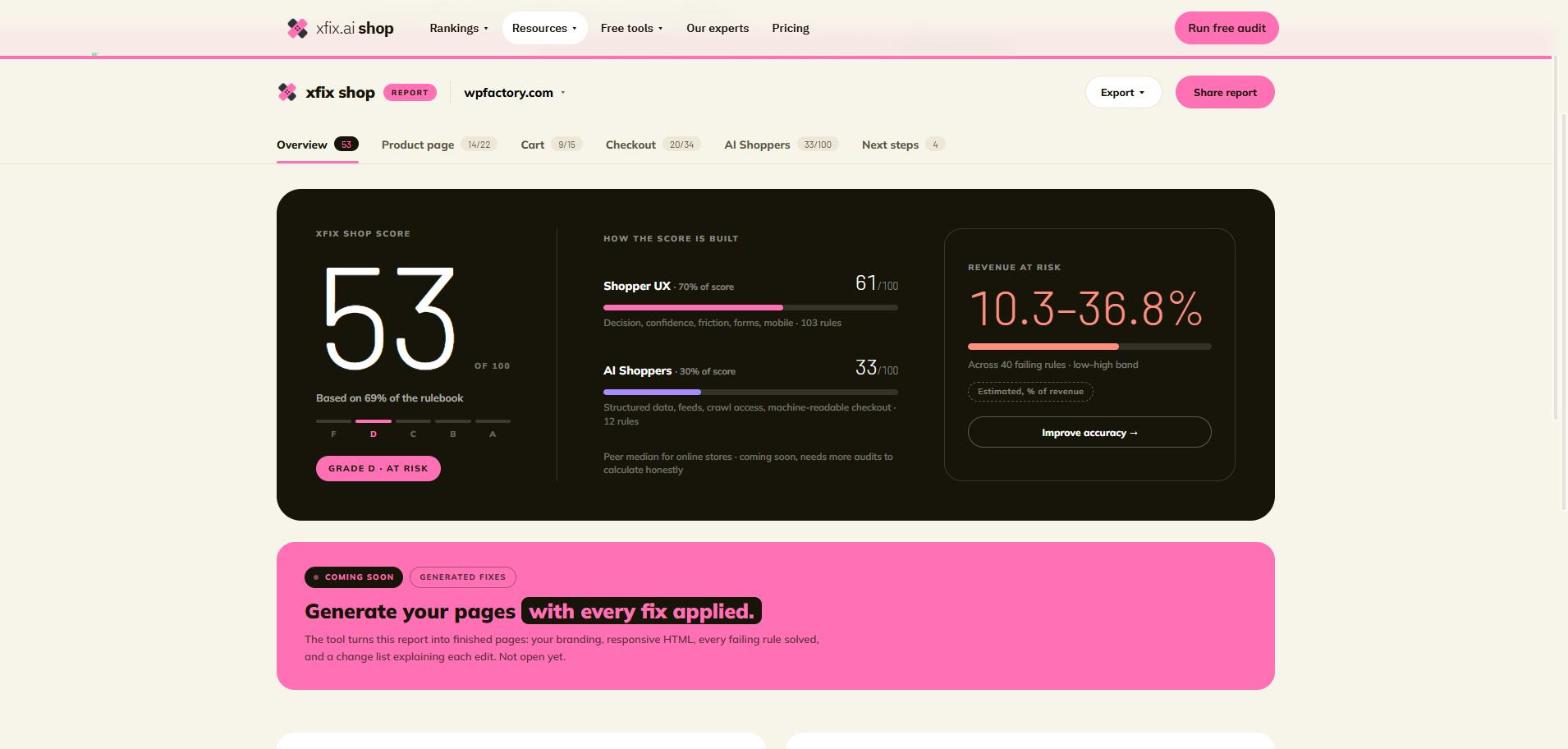Click 'Generate your pages' heading
The height and width of the screenshot is (749, 1568).
410,611
